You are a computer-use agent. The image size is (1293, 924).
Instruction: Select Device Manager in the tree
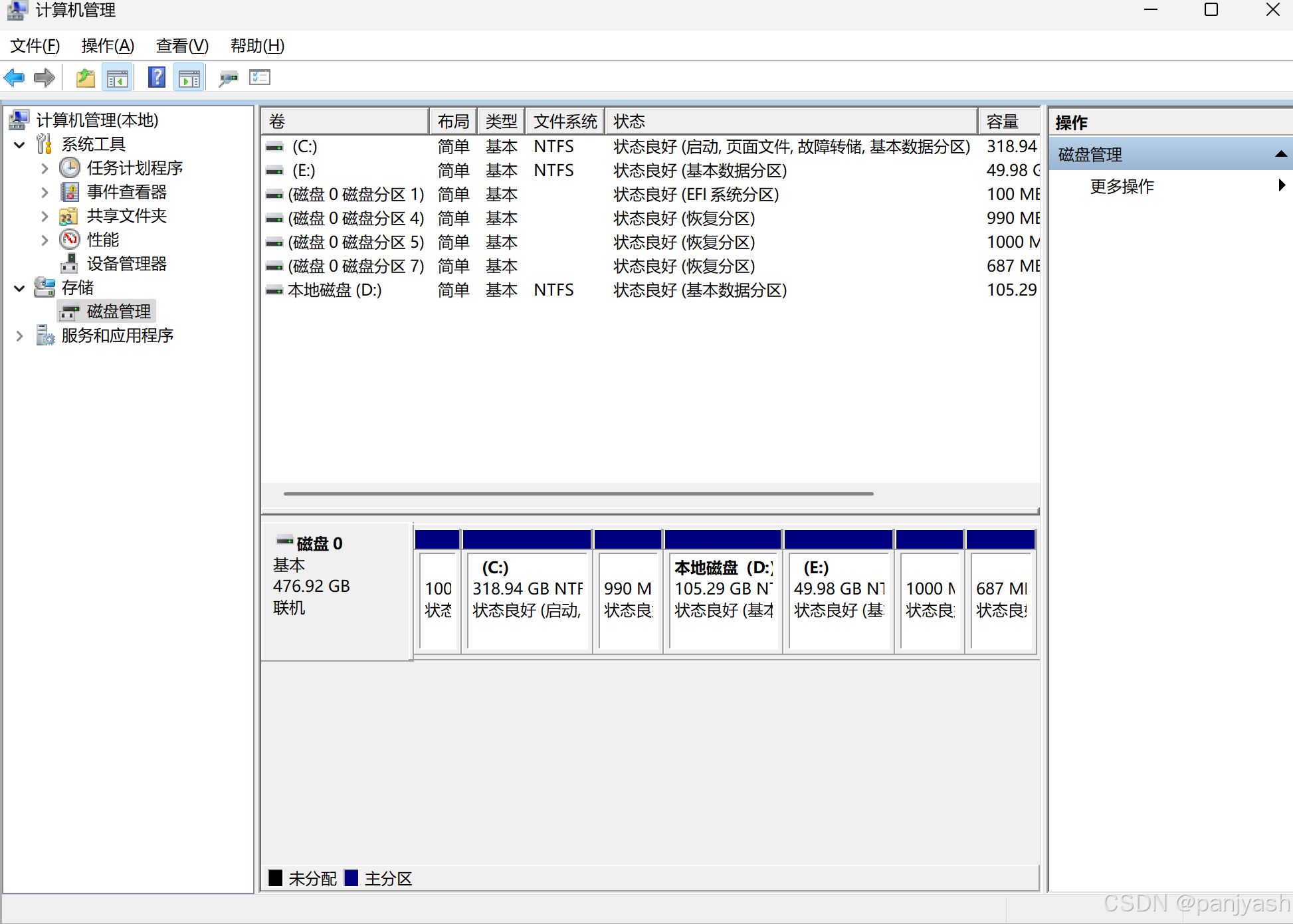coord(126,264)
